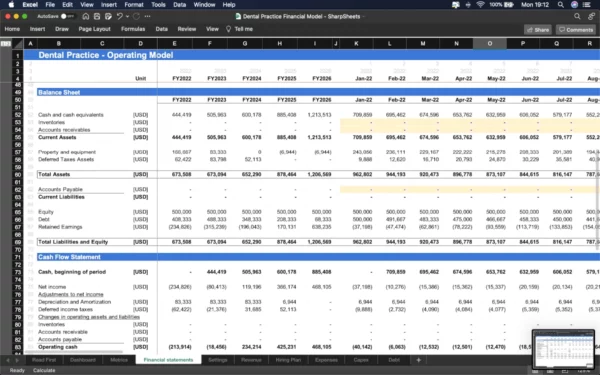Click the Comments button
The height and width of the screenshot is (375, 600).
pyautogui.click(x=576, y=29)
